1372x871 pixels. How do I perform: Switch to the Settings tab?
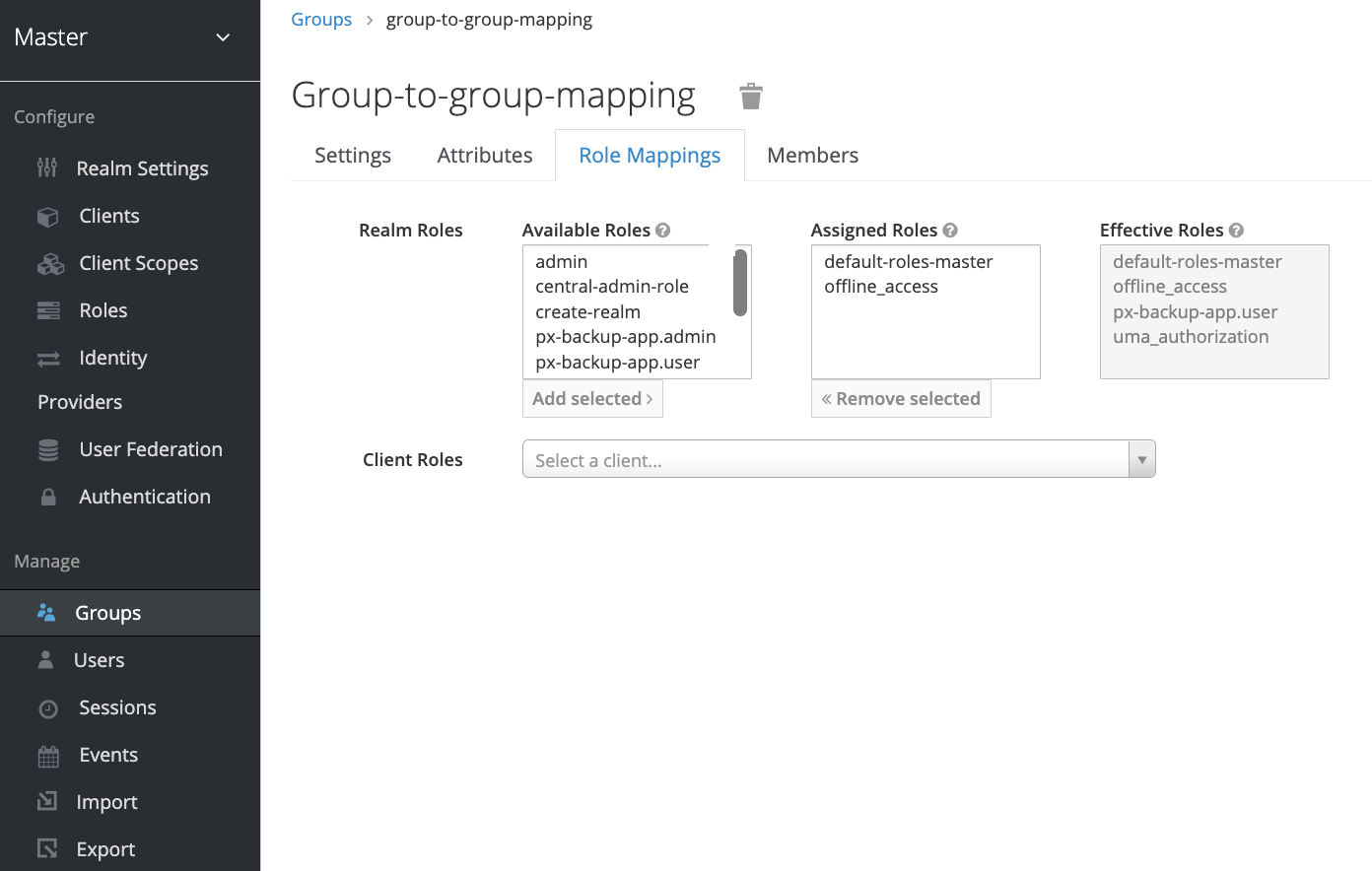click(x=352, y=156)
